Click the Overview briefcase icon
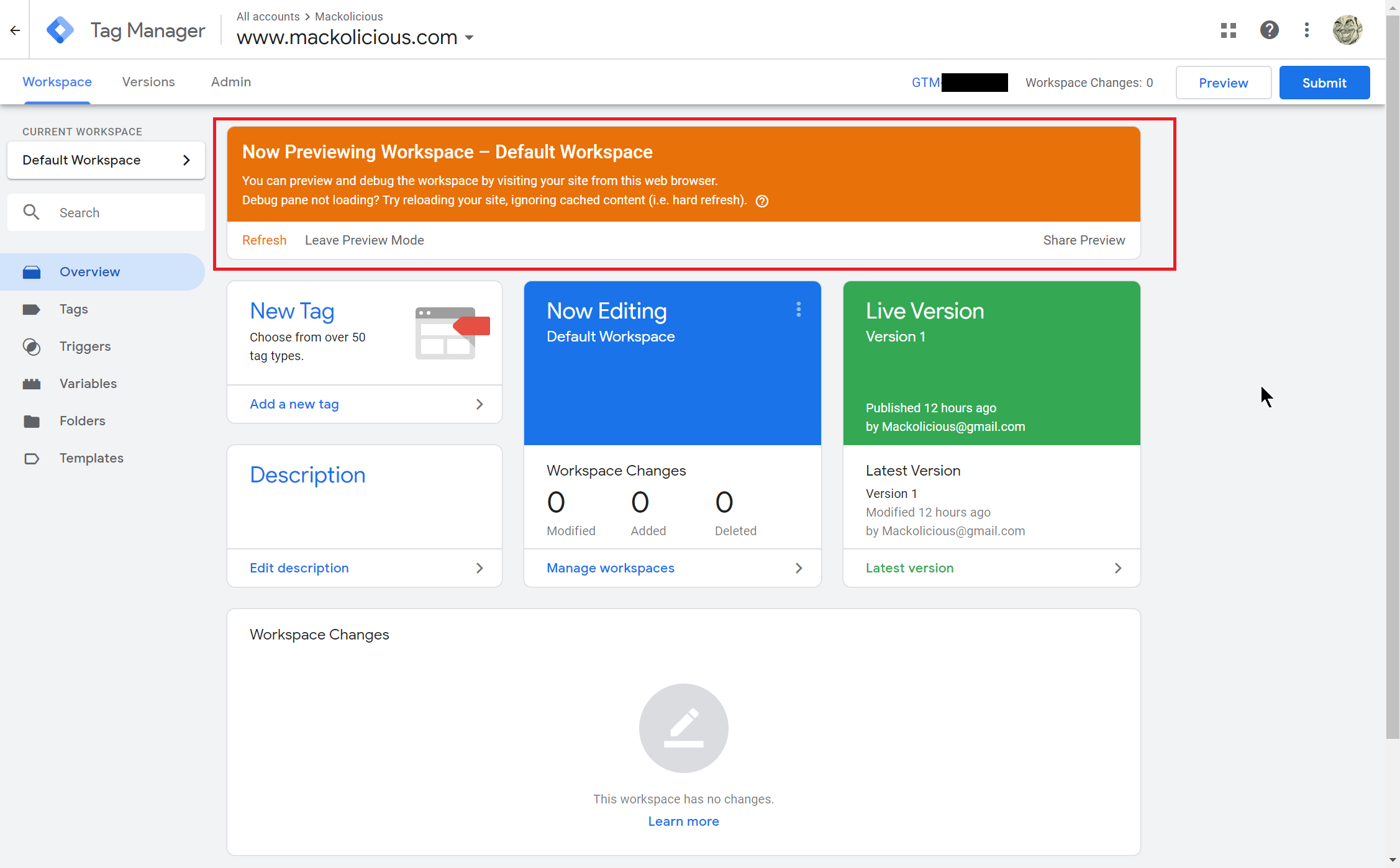 pos(32,272)
